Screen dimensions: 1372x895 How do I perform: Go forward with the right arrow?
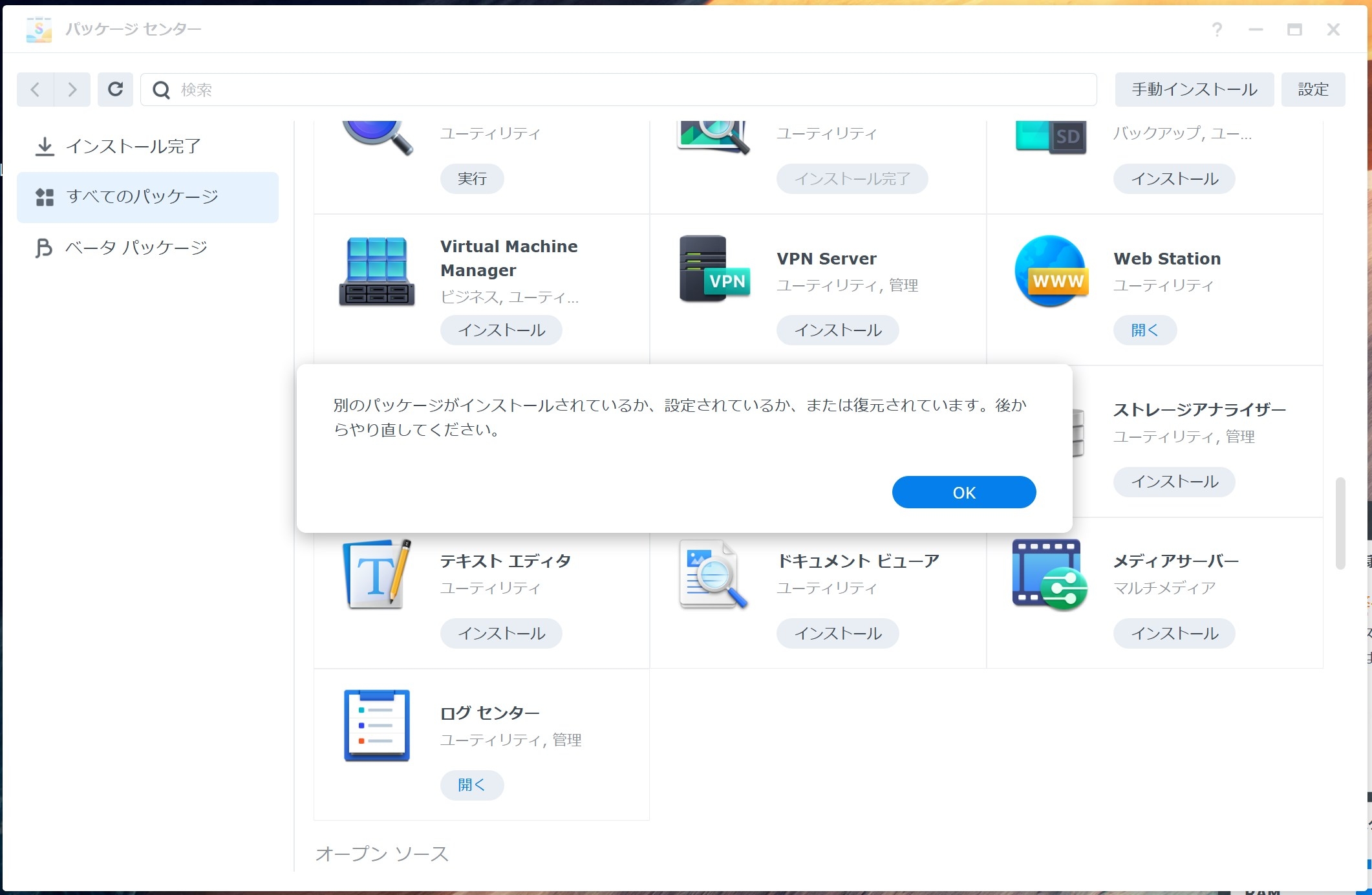coord(72,89)
